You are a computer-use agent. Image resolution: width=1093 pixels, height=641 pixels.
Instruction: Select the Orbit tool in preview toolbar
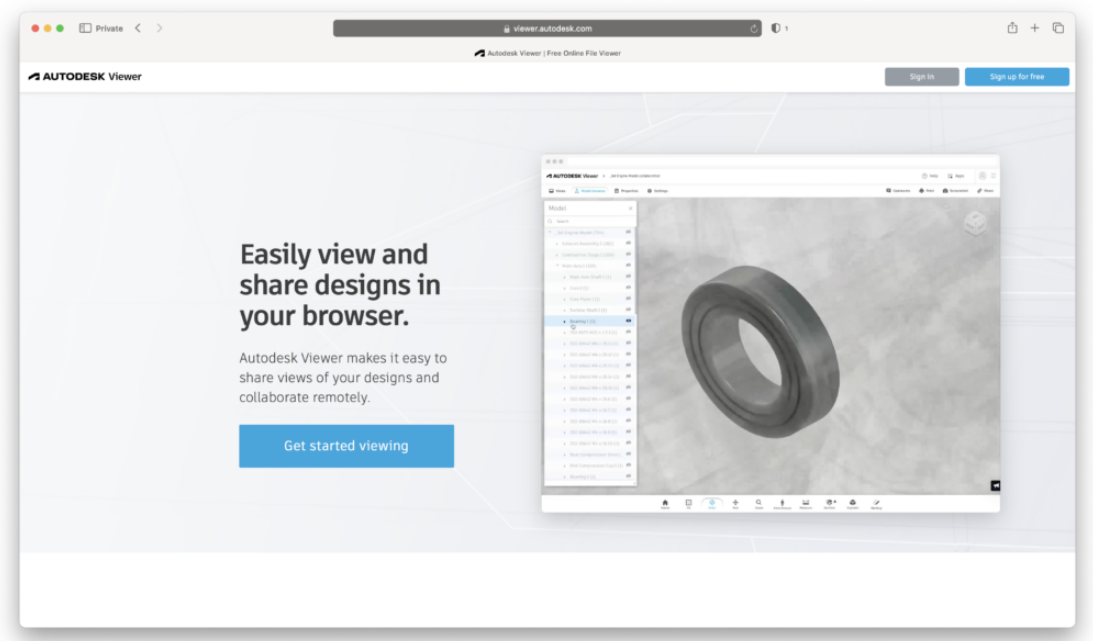coord(712,504)
